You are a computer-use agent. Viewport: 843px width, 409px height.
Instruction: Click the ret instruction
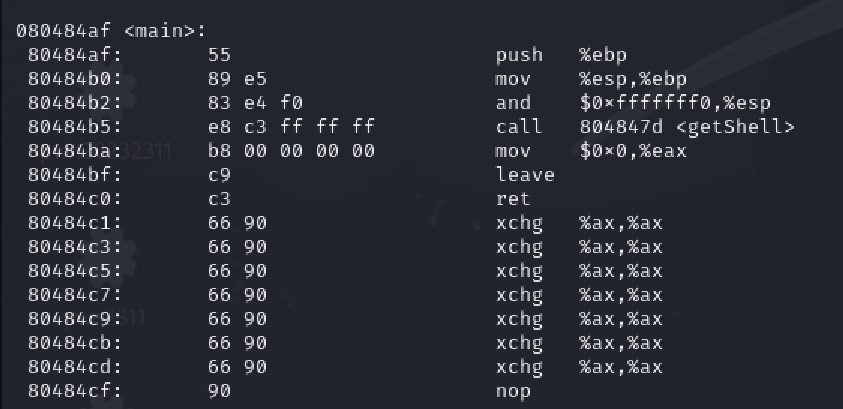pyautogui.click(x=512, y=199)
